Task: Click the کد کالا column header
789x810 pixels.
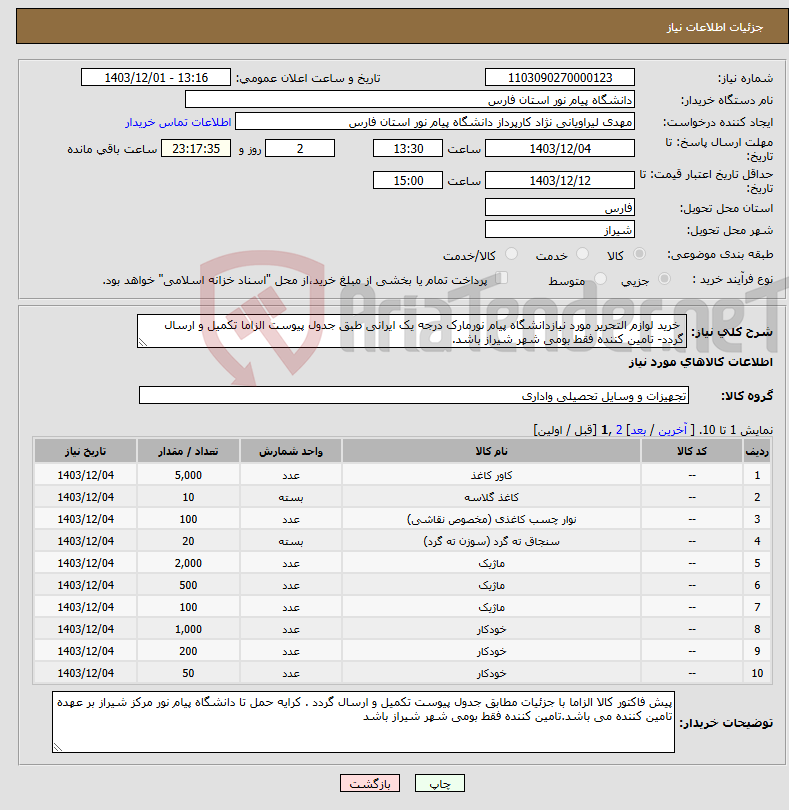Action: click(x=692, y=451)
